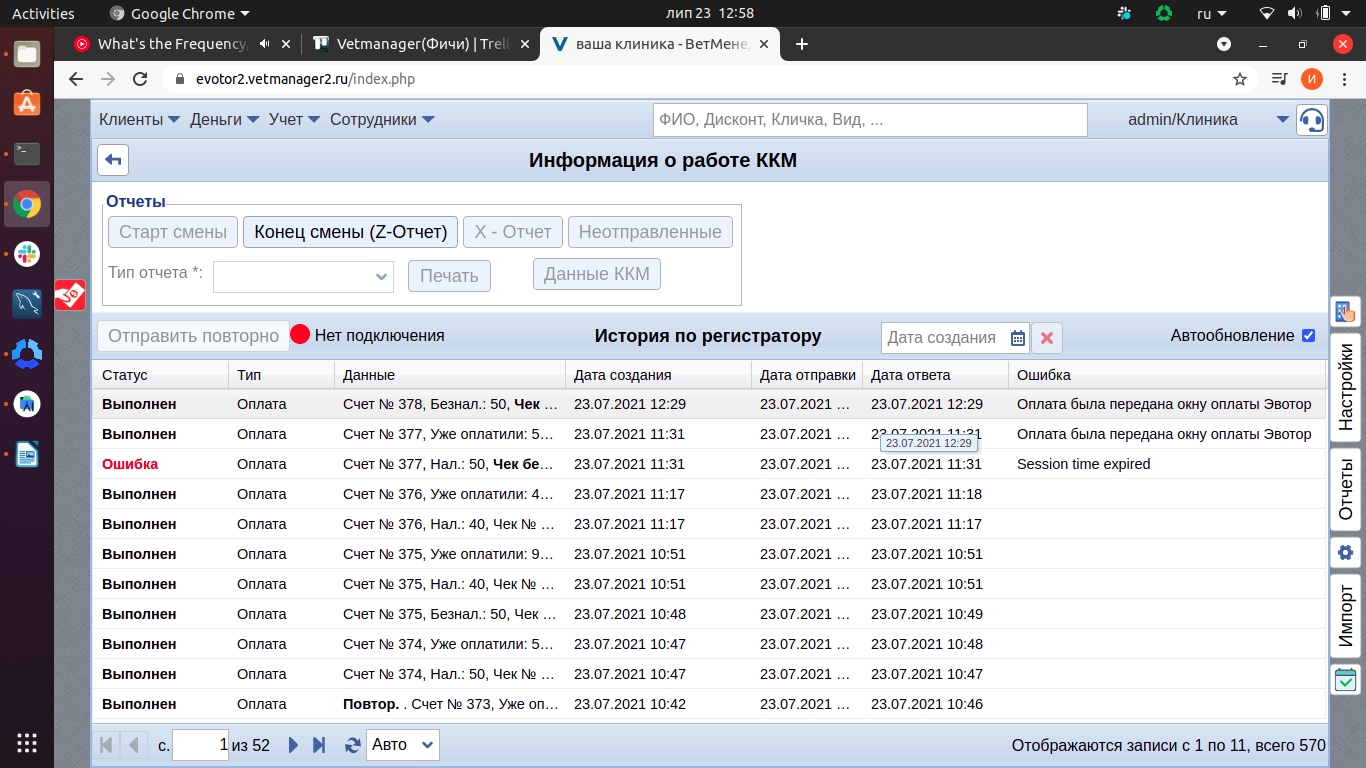
Task: Click the calendar date picker icon
Action: pos(1017,338)
